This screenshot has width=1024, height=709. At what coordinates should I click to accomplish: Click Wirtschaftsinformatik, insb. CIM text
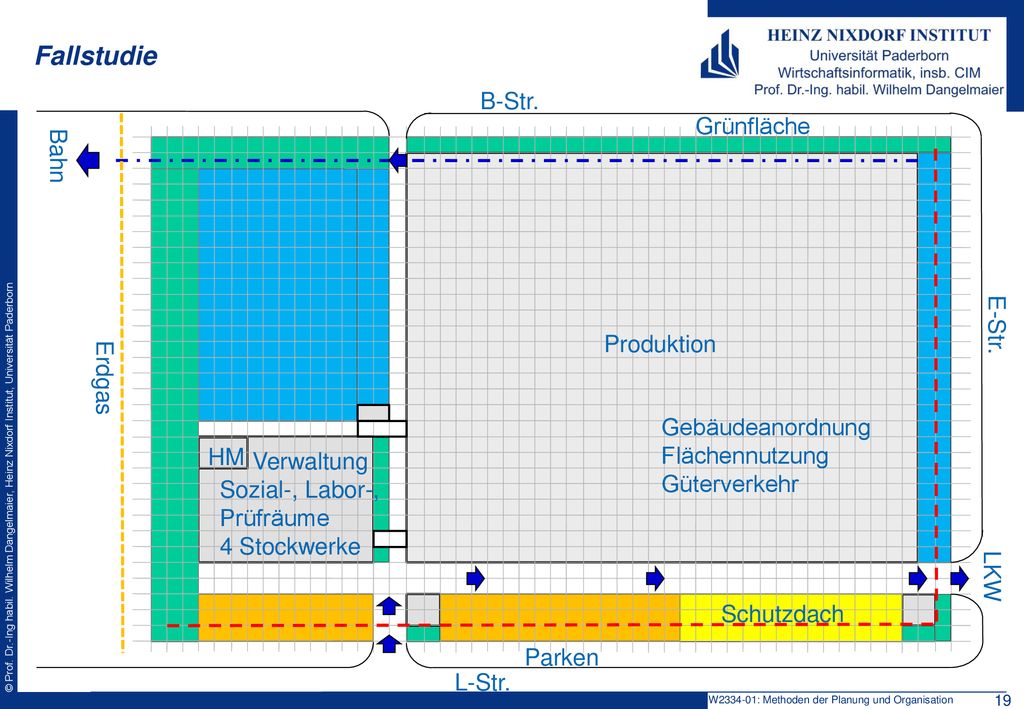click(878, 72)
